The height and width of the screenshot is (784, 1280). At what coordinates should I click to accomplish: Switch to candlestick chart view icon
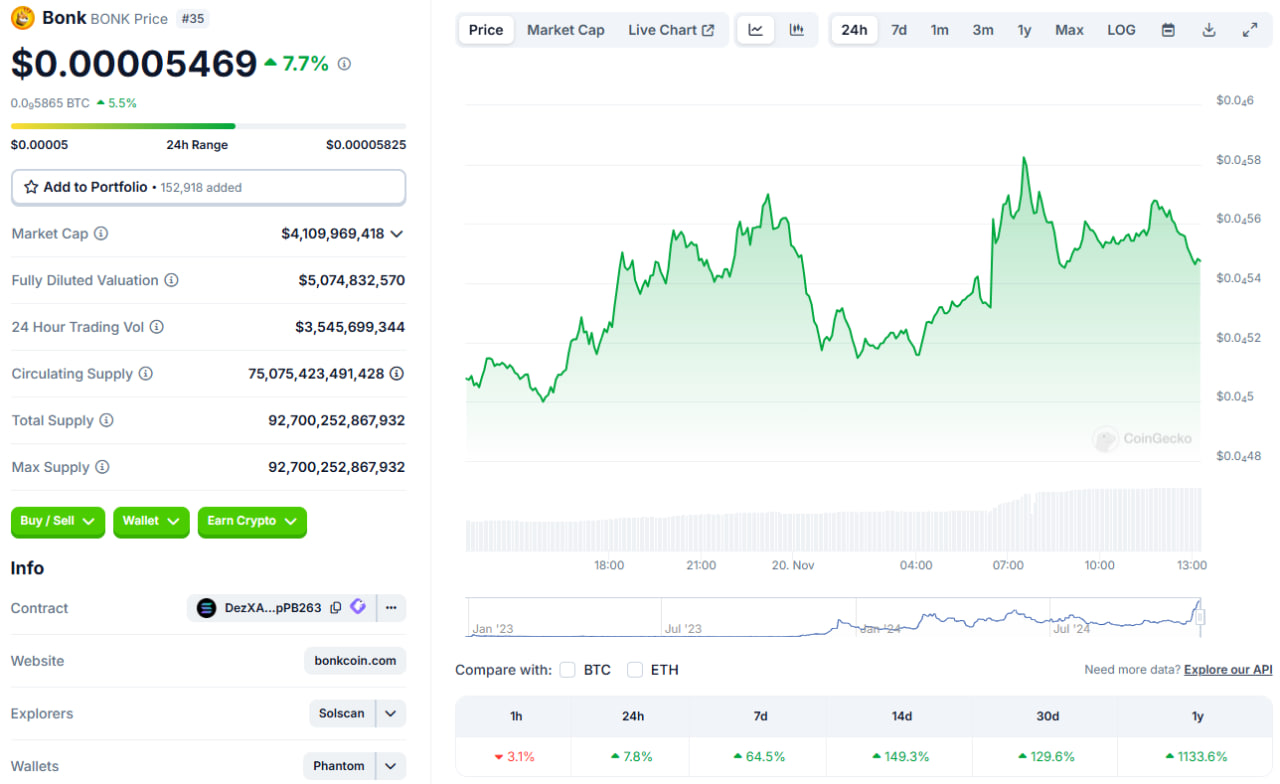(x=797, y=30)
